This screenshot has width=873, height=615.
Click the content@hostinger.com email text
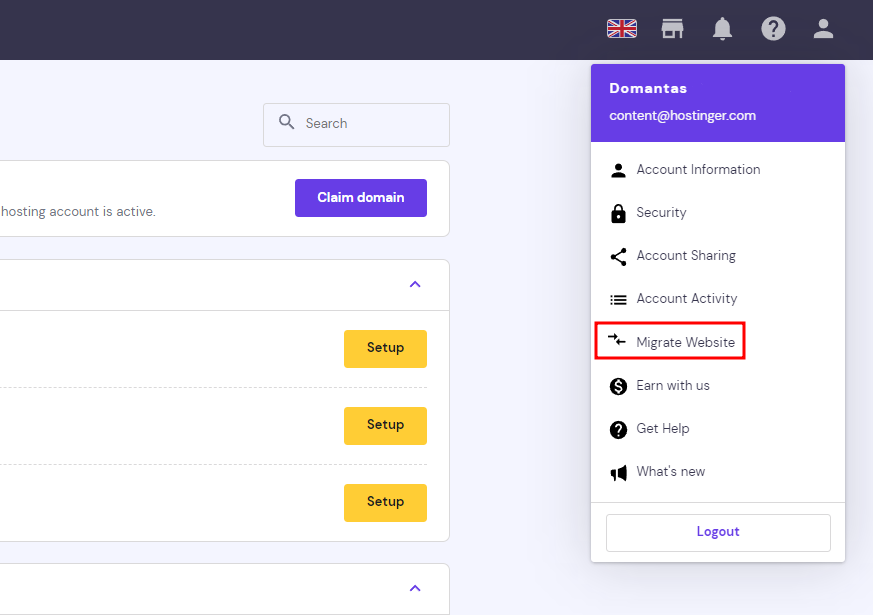(682, 116)
